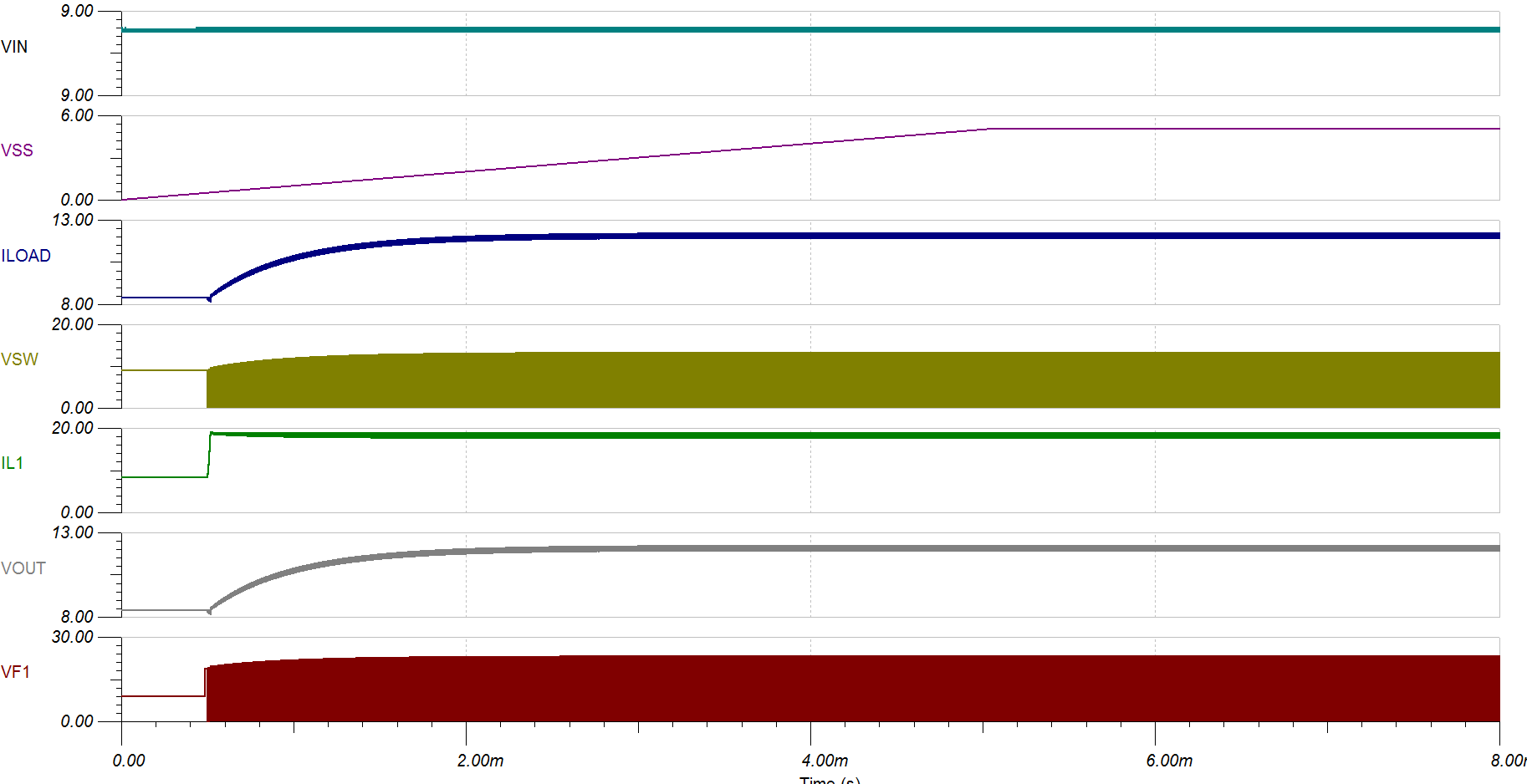This screenshot has width=1527, height=784.
Task: Click the 20.00 upper limit of IL1 axis
Action: pyautogui.click(x=73, y=428)
